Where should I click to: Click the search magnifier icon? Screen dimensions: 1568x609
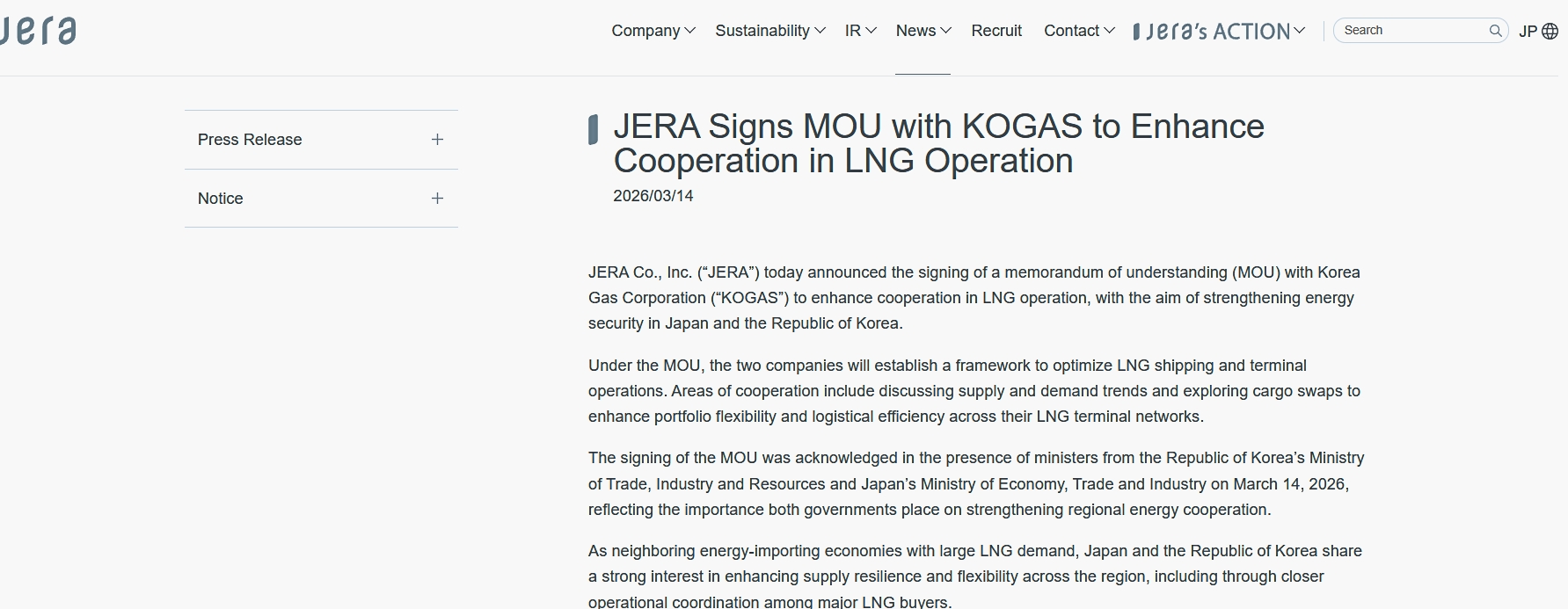[x=1495, y=31]
